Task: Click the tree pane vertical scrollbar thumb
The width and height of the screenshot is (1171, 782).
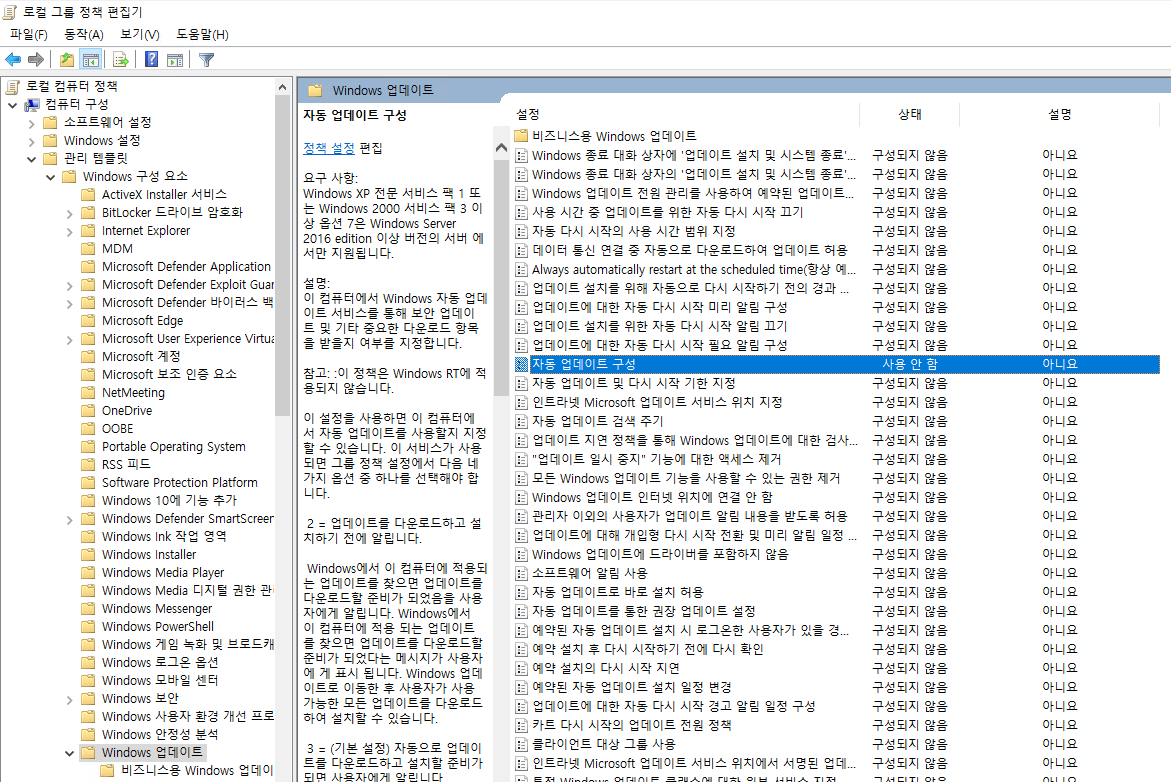Action: click(282, 255)
